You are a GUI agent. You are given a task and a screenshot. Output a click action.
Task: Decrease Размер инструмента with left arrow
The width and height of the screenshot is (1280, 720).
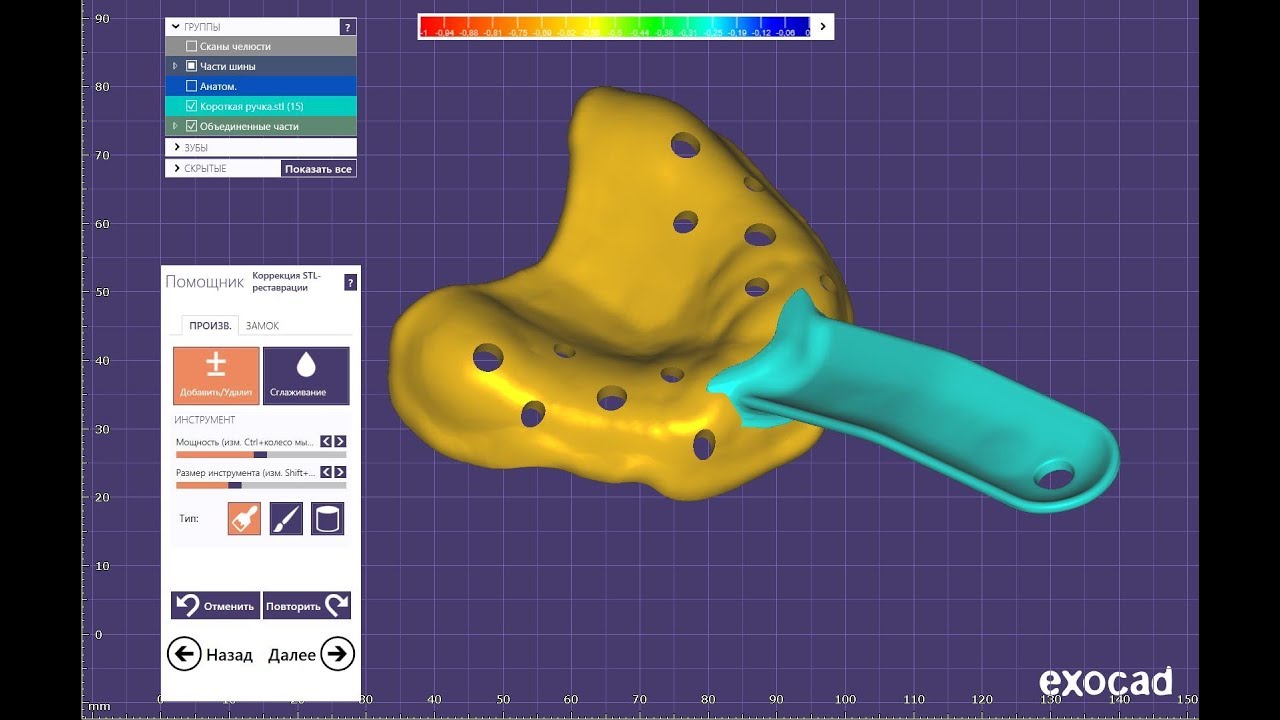(326, 472)
